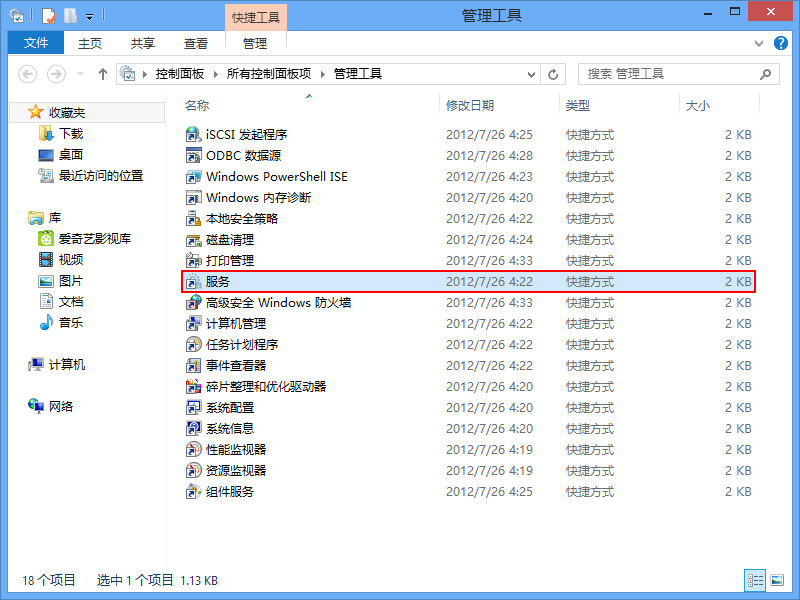Click the 系统信息 icon
Viewport: 800px width, 600px height.
[193, 429]
